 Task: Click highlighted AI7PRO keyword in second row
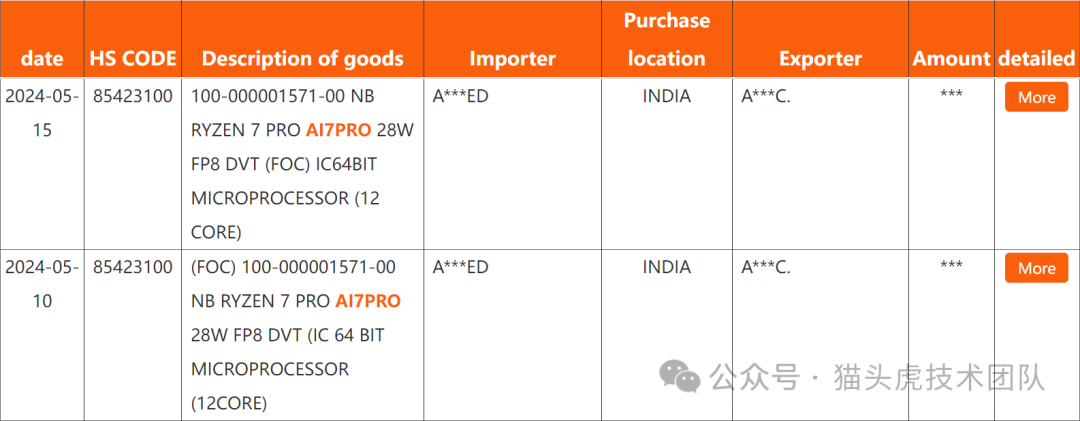tap(368, 301)
